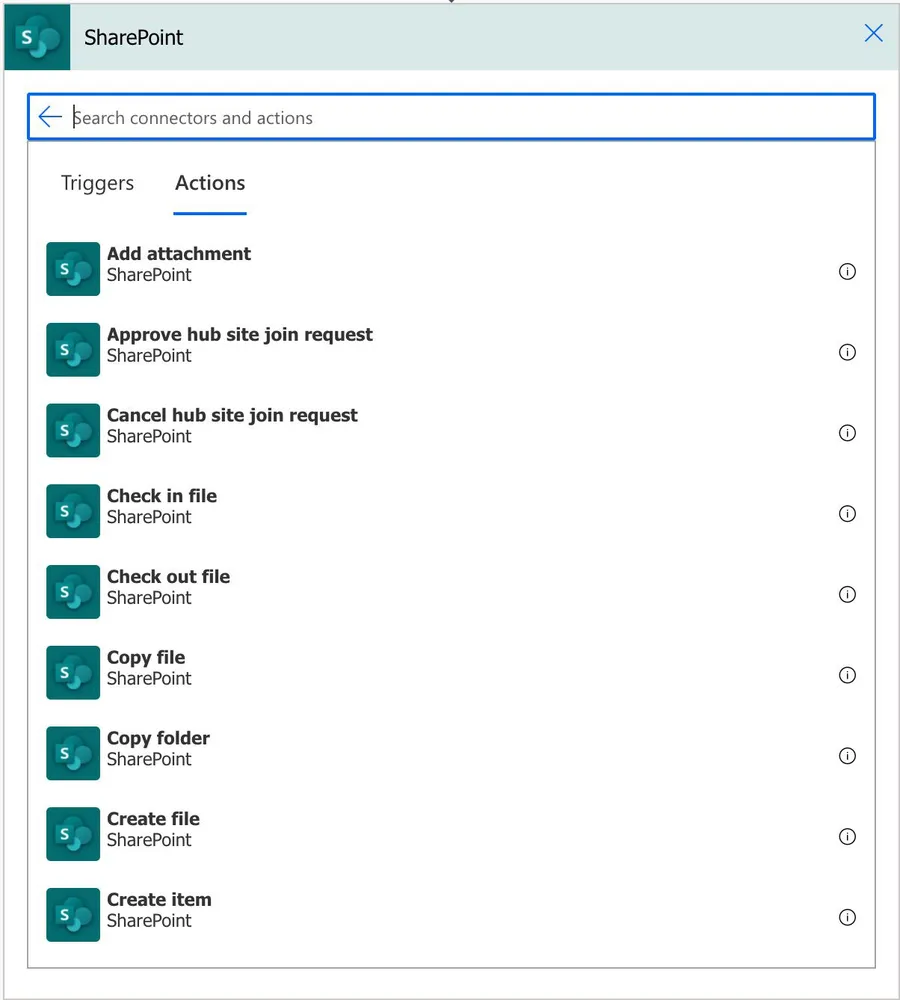Switch to the Triggers tab
Viewport: 900px width, 1000px height.
[97, 183]
